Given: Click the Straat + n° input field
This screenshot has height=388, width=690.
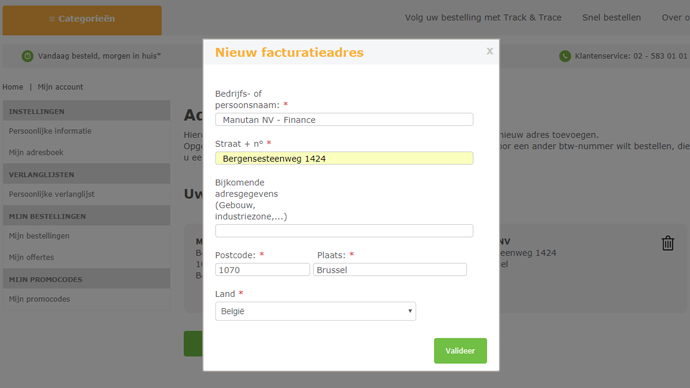Looking at the screenshot, I should pos(344,158).
